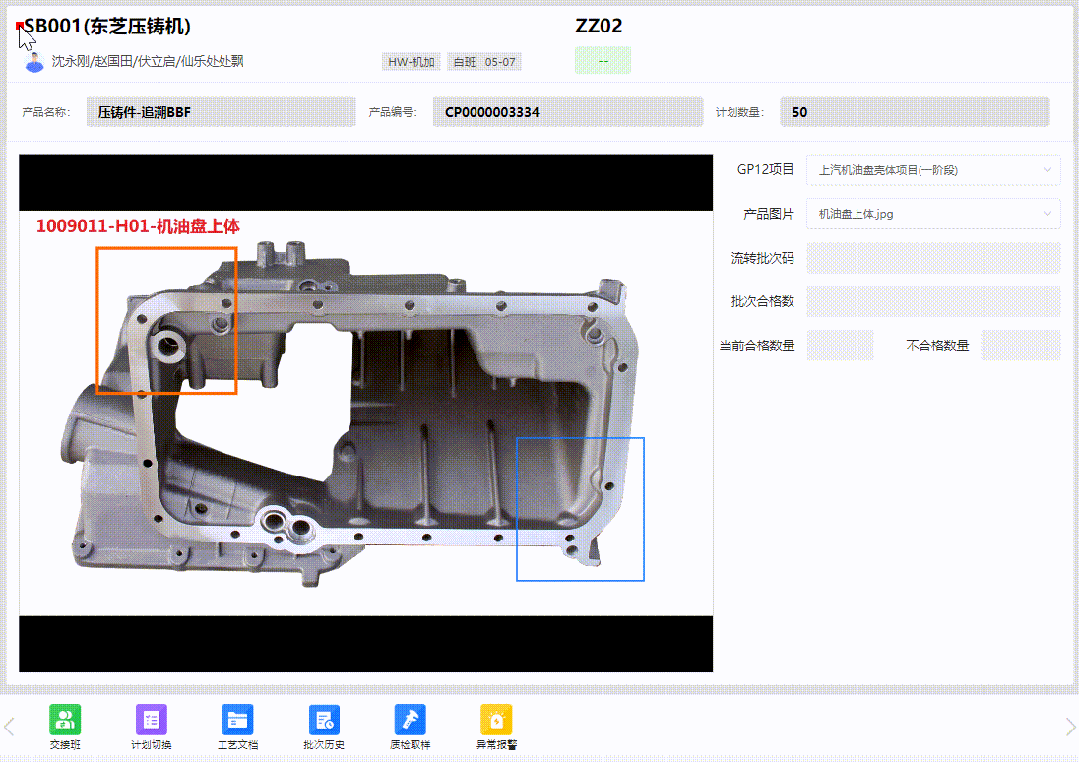
Task: Expand the 产品图片 dropdown
Action: click(932, 214)
